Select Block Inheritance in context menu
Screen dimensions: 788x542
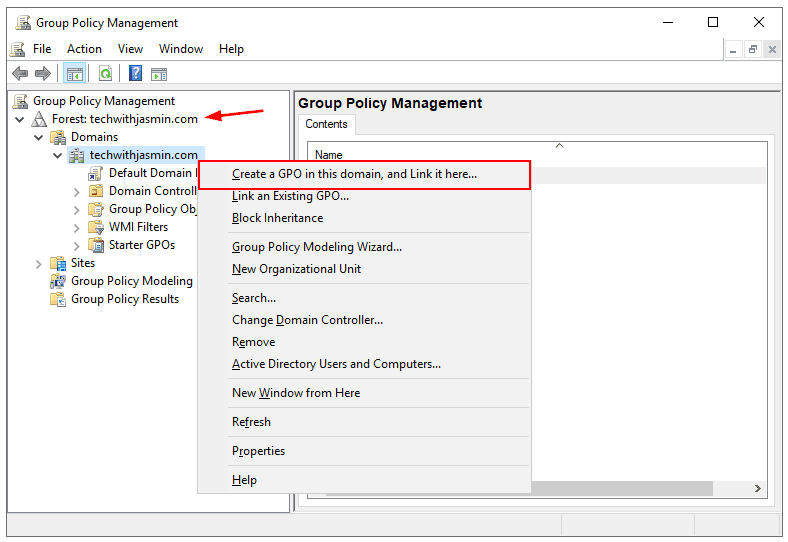[364, 218]
